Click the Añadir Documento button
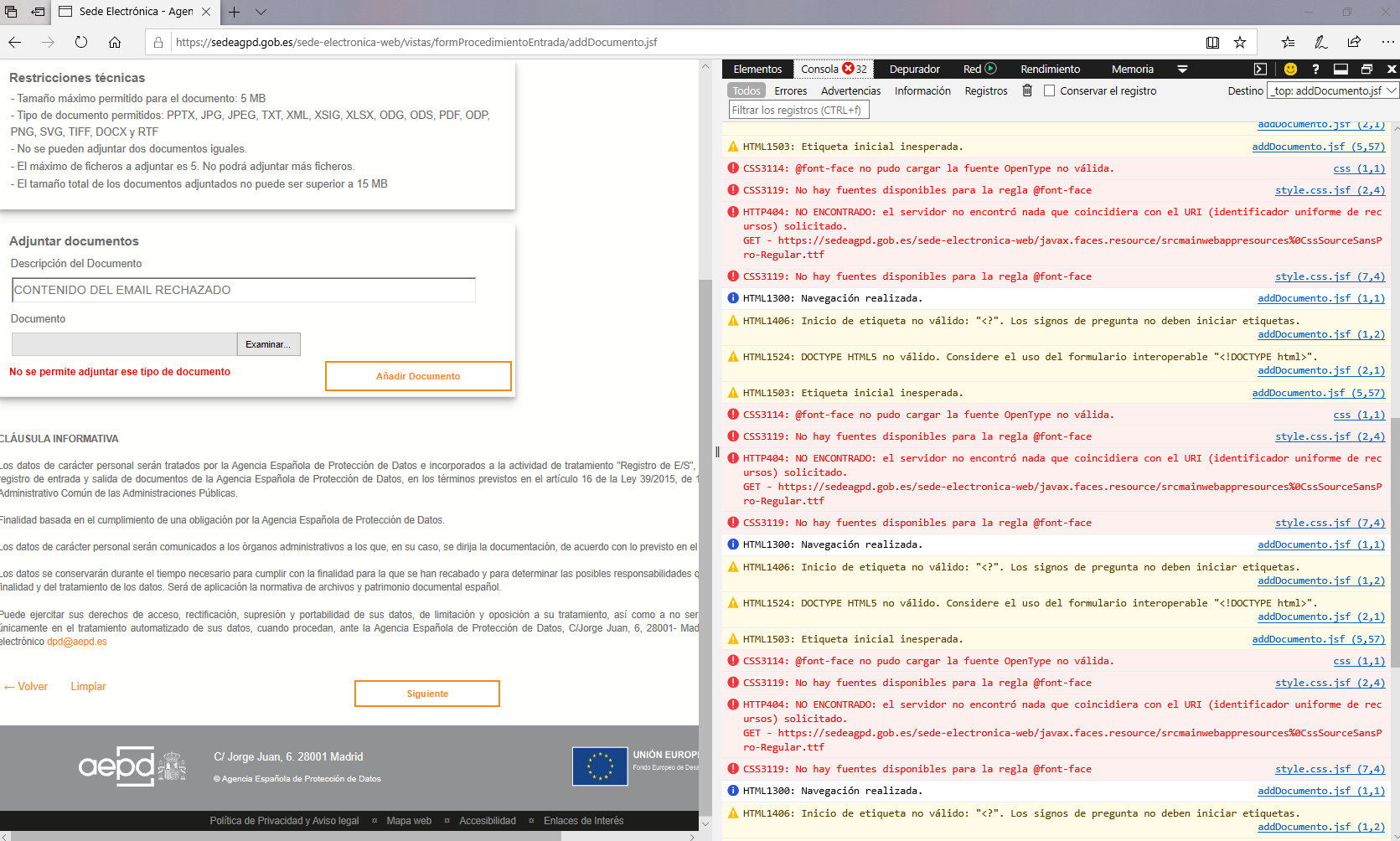Viewport: 1400px width, 841px height. pyautogui.click(x=418, y=376)
